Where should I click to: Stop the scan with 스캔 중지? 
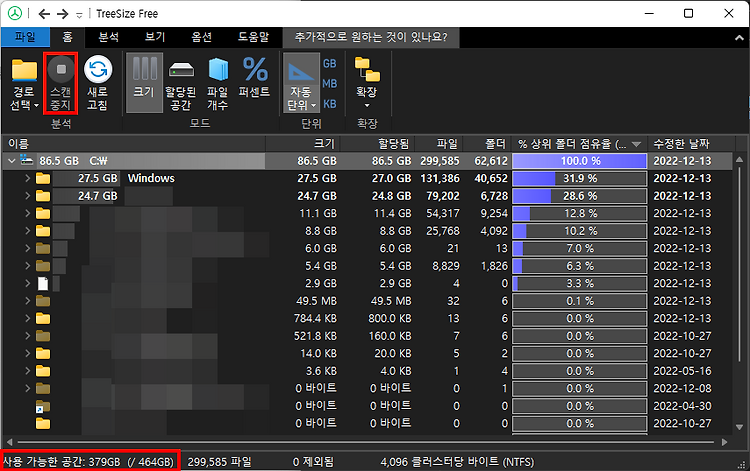(61, 84)
